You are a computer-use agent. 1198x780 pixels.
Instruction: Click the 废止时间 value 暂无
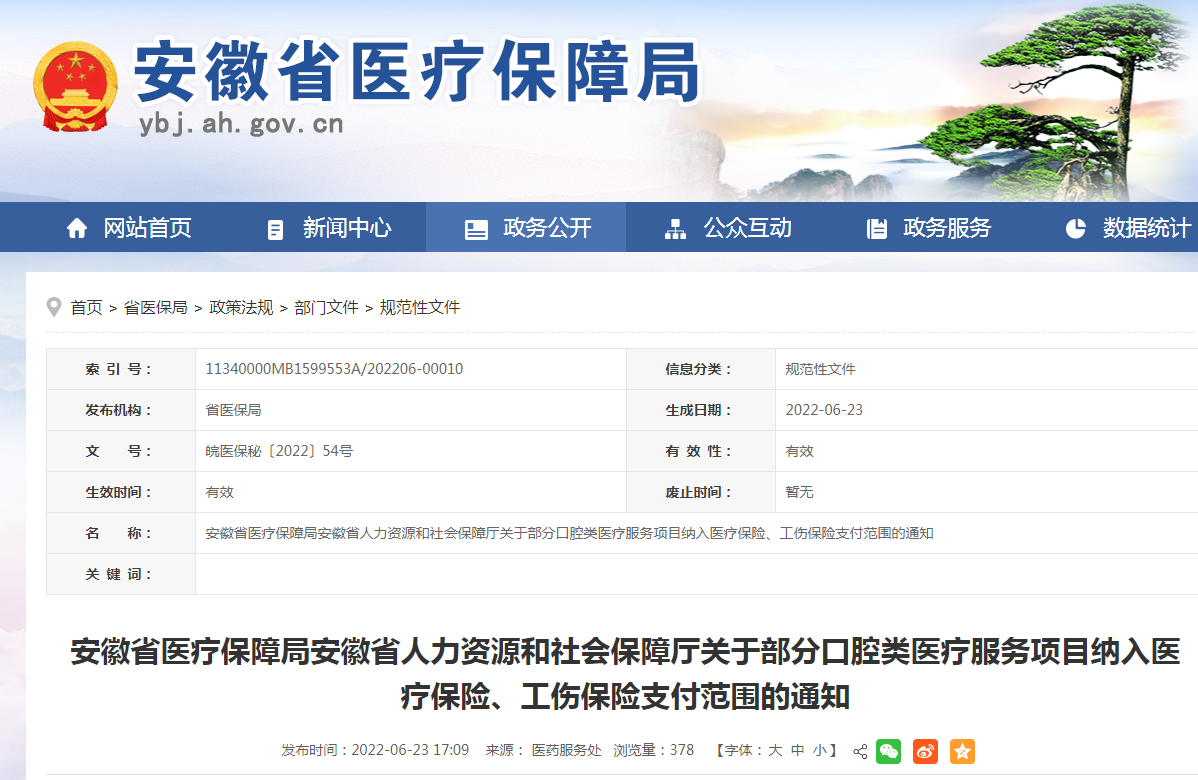[799, 492]
